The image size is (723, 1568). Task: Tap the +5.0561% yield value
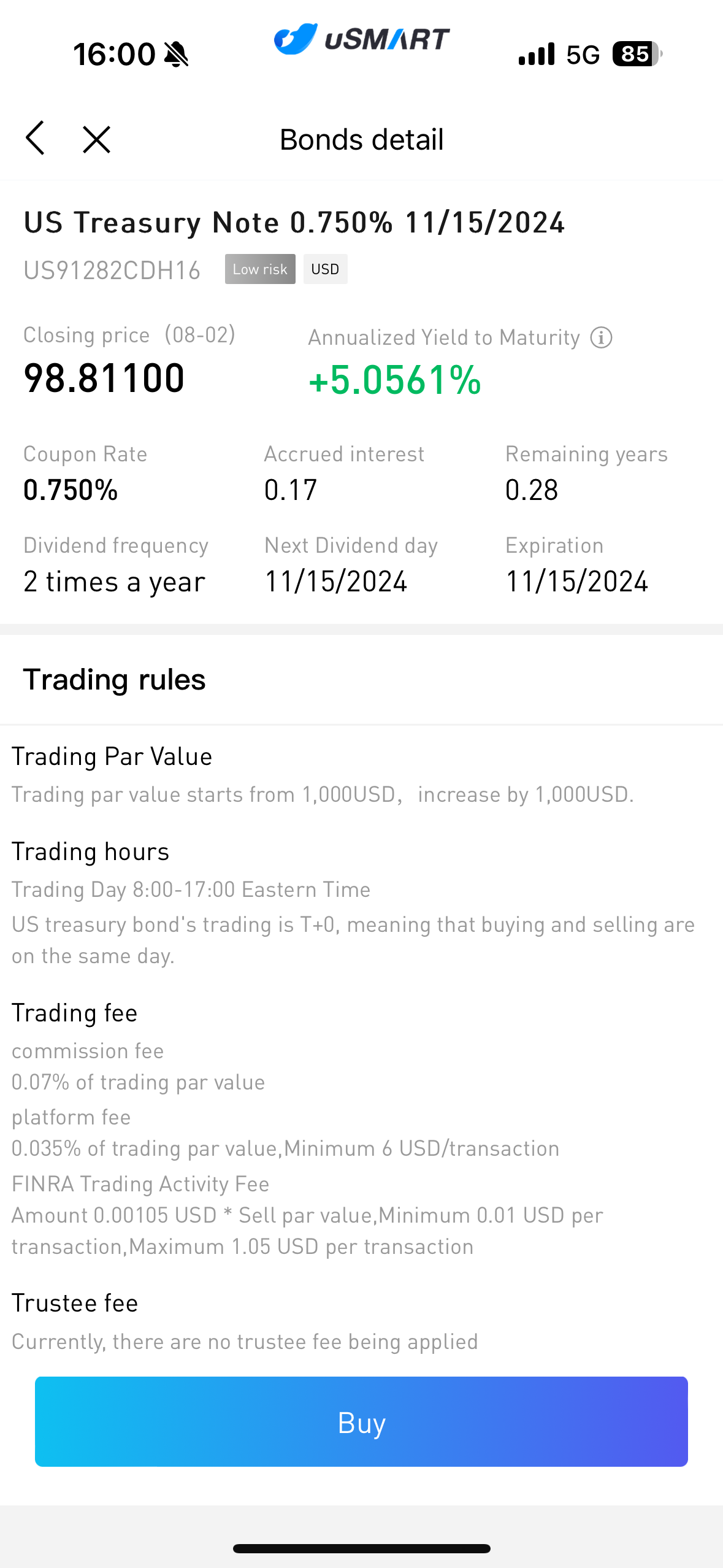(x=395, y=380)
